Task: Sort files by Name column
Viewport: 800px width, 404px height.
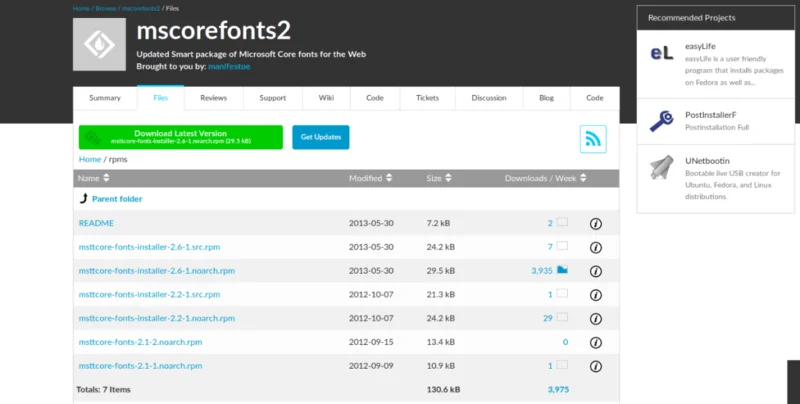Action: (93, 178)
